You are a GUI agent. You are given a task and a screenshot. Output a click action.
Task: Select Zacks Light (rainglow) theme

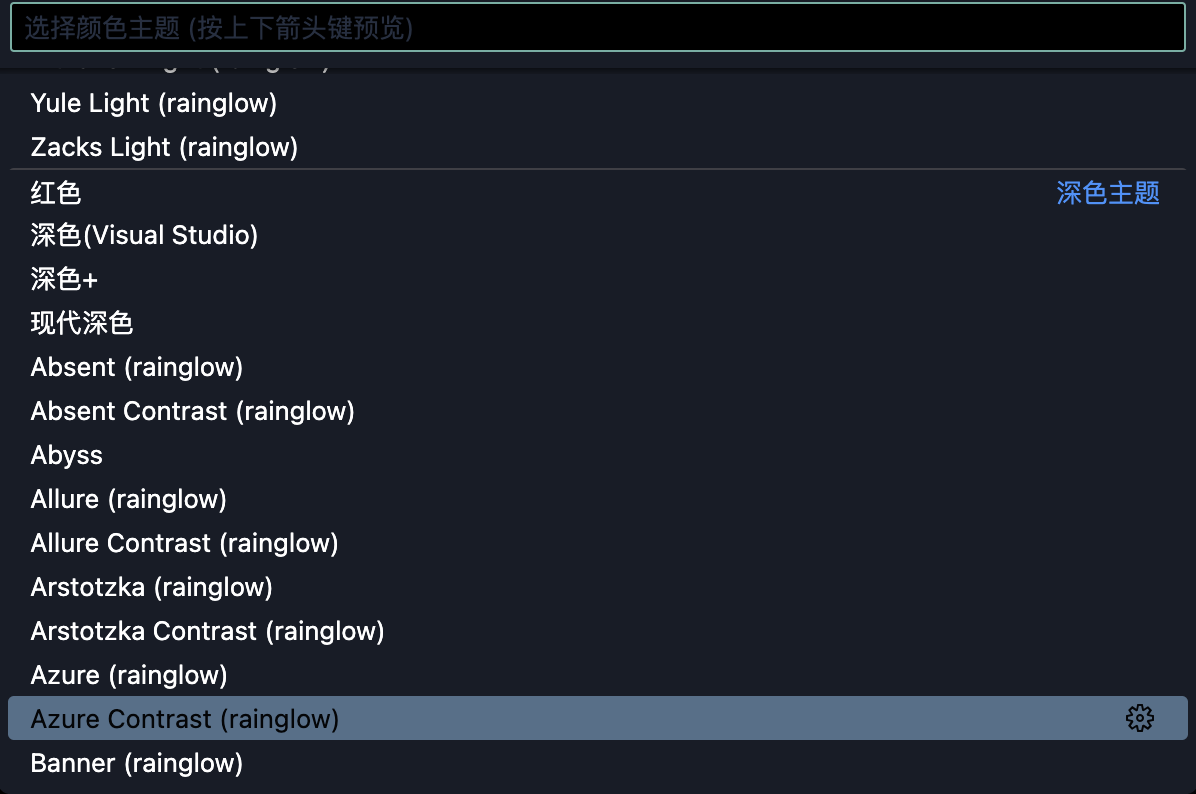pyautogui.click(x=598, y=146)
